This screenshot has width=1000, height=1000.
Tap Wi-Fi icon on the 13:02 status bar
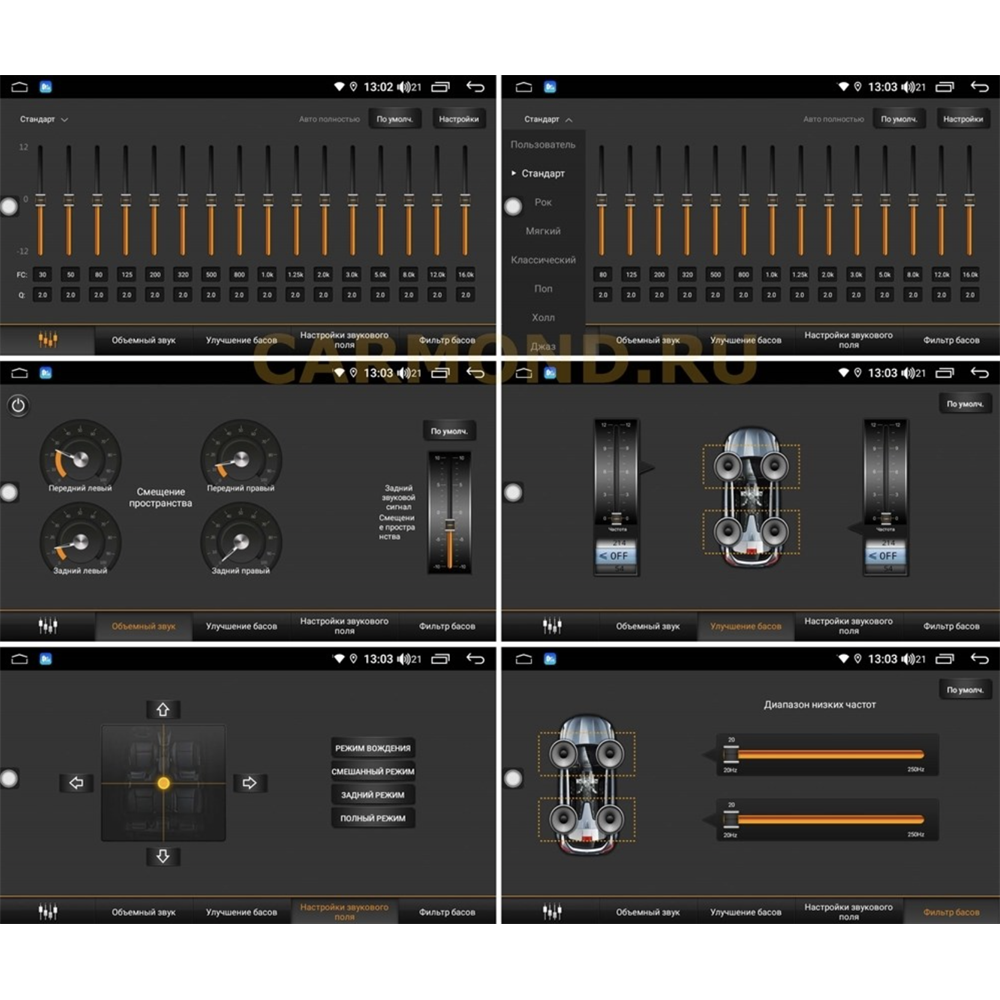(339, 87)
